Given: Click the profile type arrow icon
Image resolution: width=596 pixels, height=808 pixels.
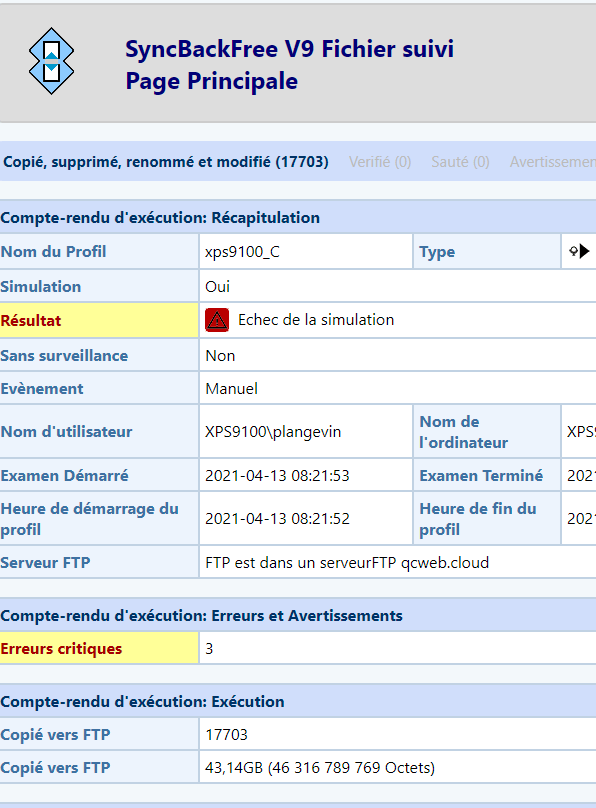Looking at the screenshot, I should click(x=579, y=251).
